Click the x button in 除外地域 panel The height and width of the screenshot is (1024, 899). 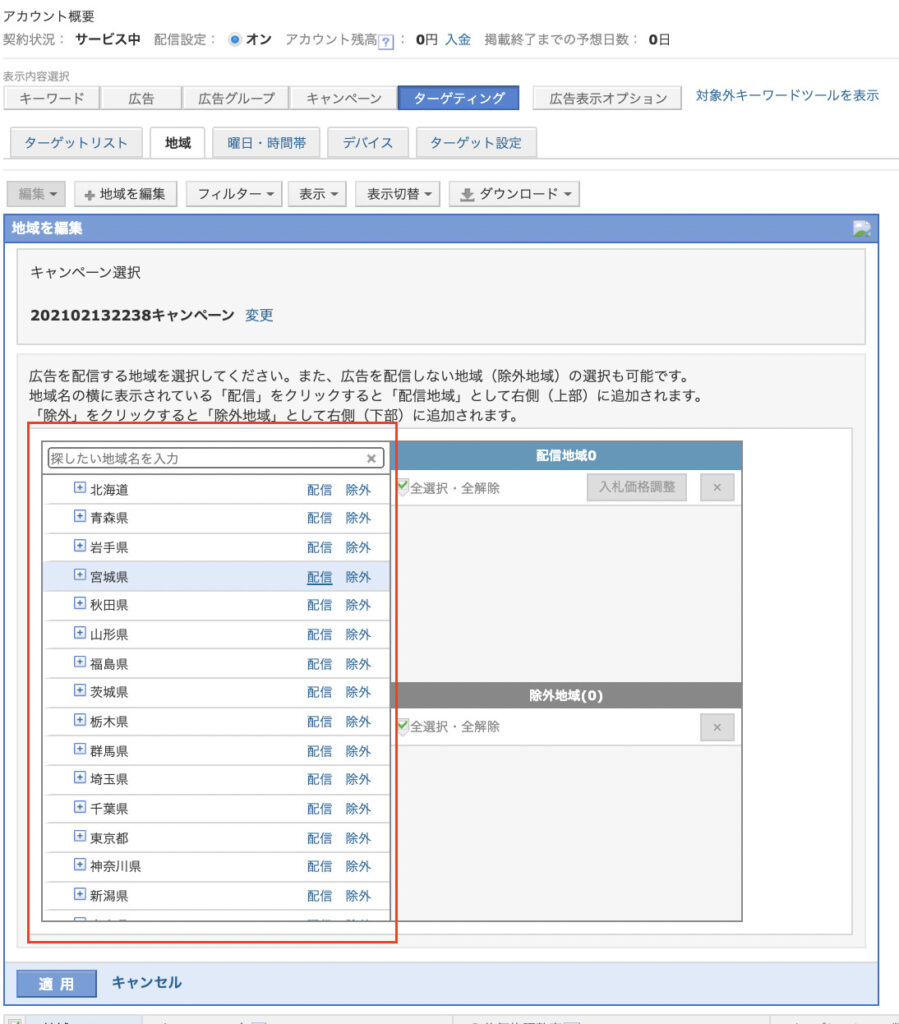(717, 727)
